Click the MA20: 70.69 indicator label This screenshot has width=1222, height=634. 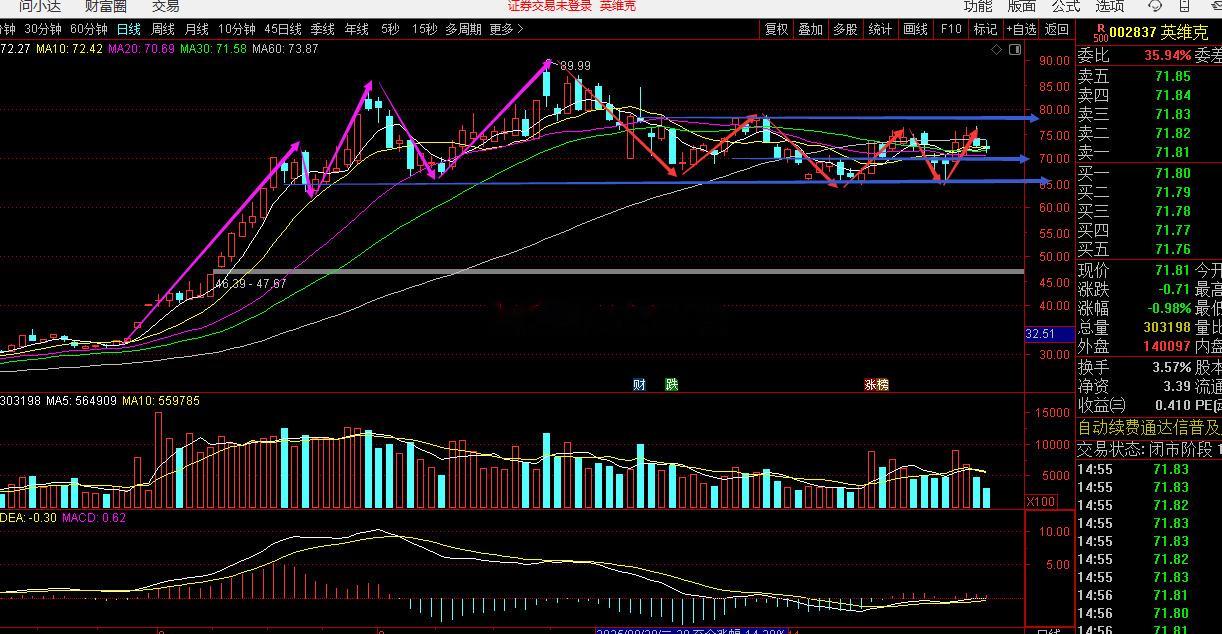[x=141, y=48]
